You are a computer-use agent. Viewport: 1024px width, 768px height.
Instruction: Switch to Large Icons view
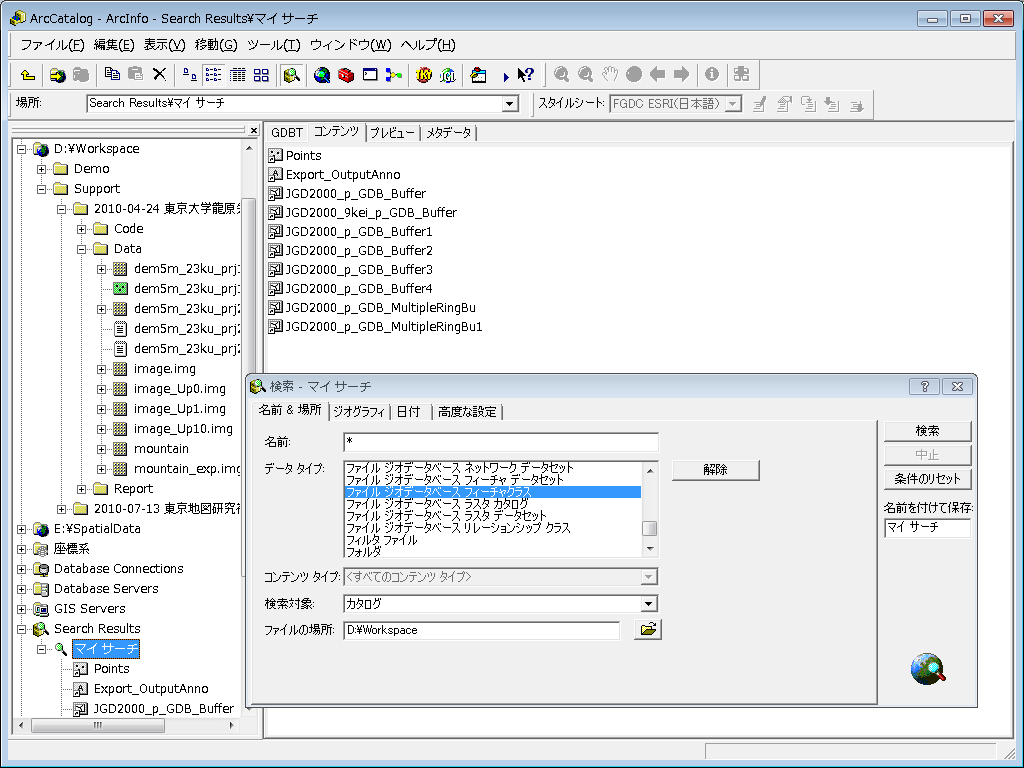189,74
